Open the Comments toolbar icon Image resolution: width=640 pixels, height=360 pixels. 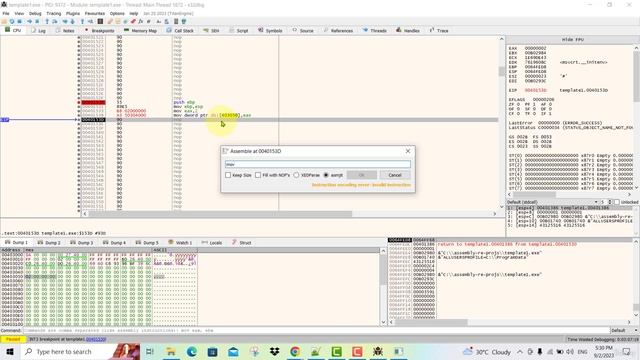[118, 21]
